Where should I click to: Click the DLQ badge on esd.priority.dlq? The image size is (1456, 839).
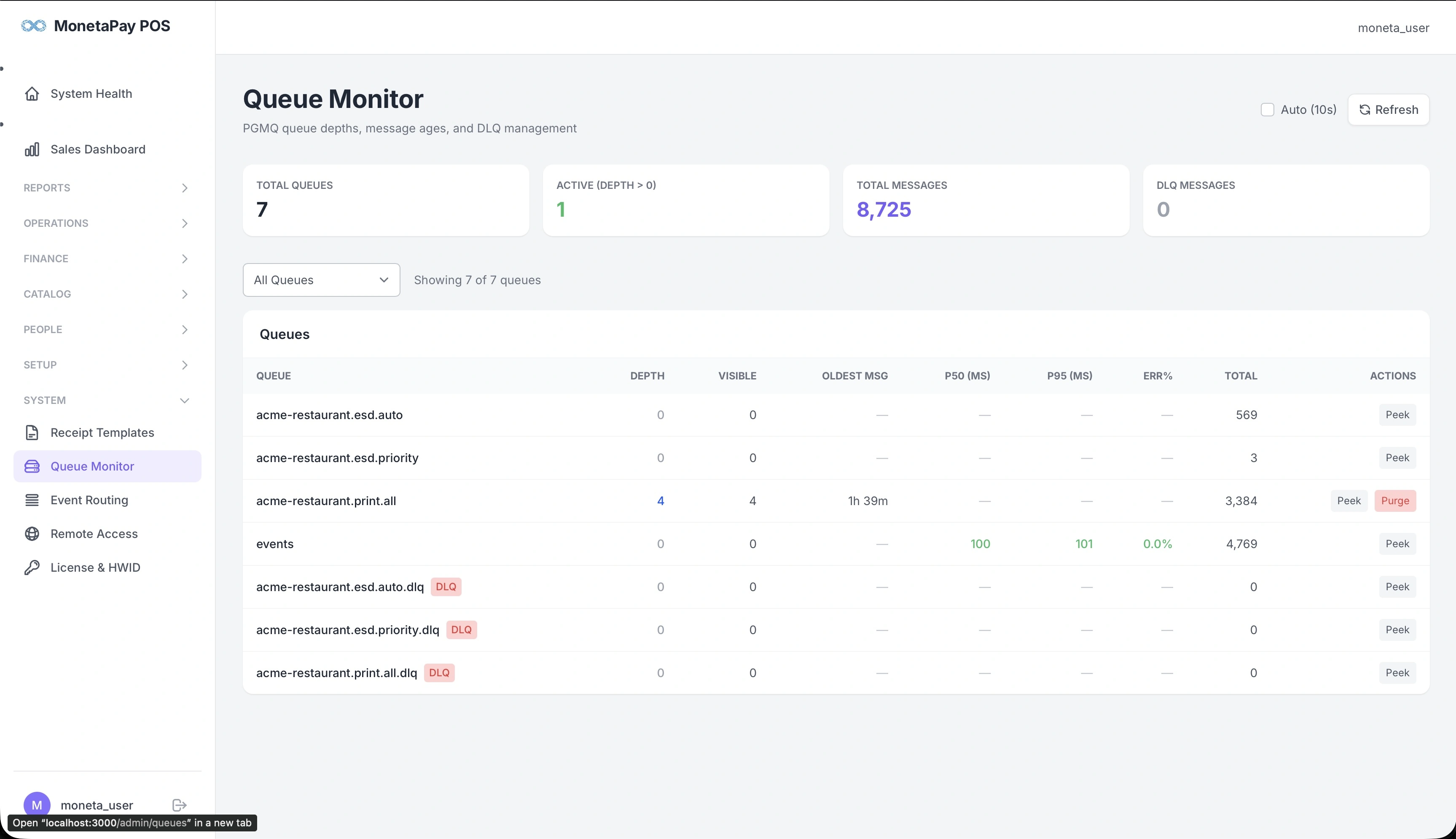(461, 630)
